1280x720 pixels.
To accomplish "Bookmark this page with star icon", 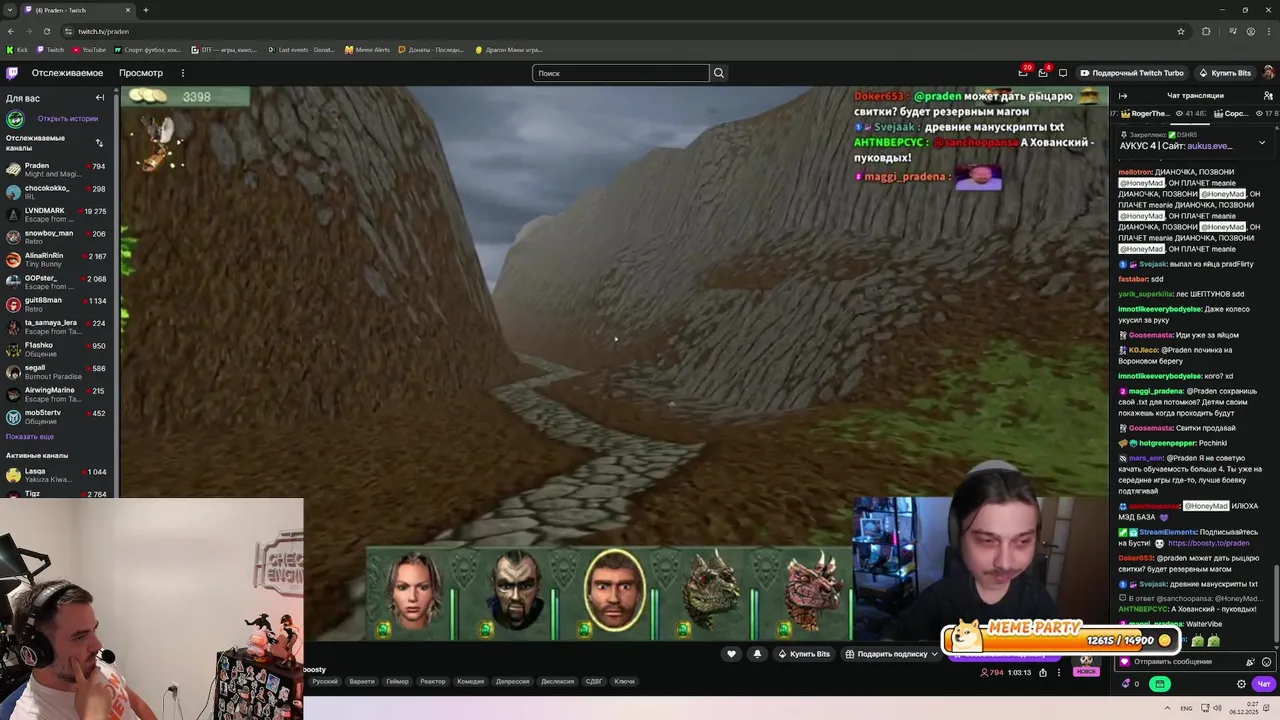I will click(x=1181, y=31).
